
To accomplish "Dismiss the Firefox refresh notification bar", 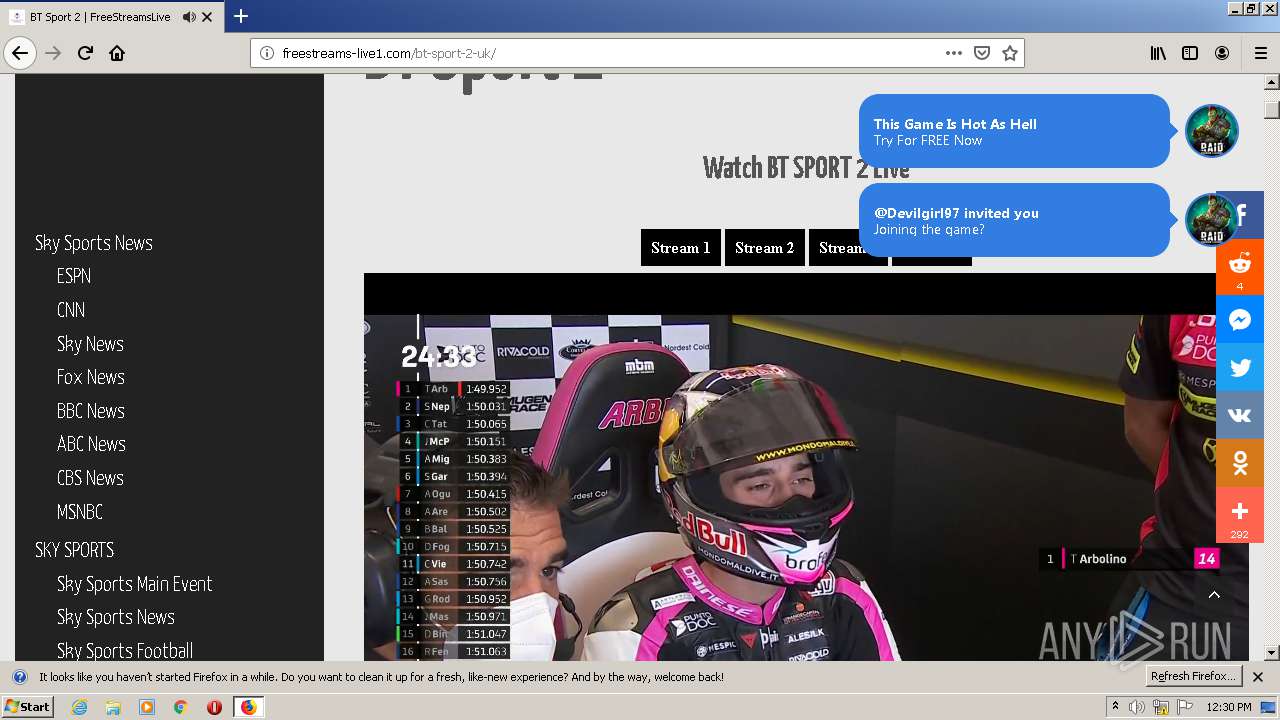I will 1258,677.
